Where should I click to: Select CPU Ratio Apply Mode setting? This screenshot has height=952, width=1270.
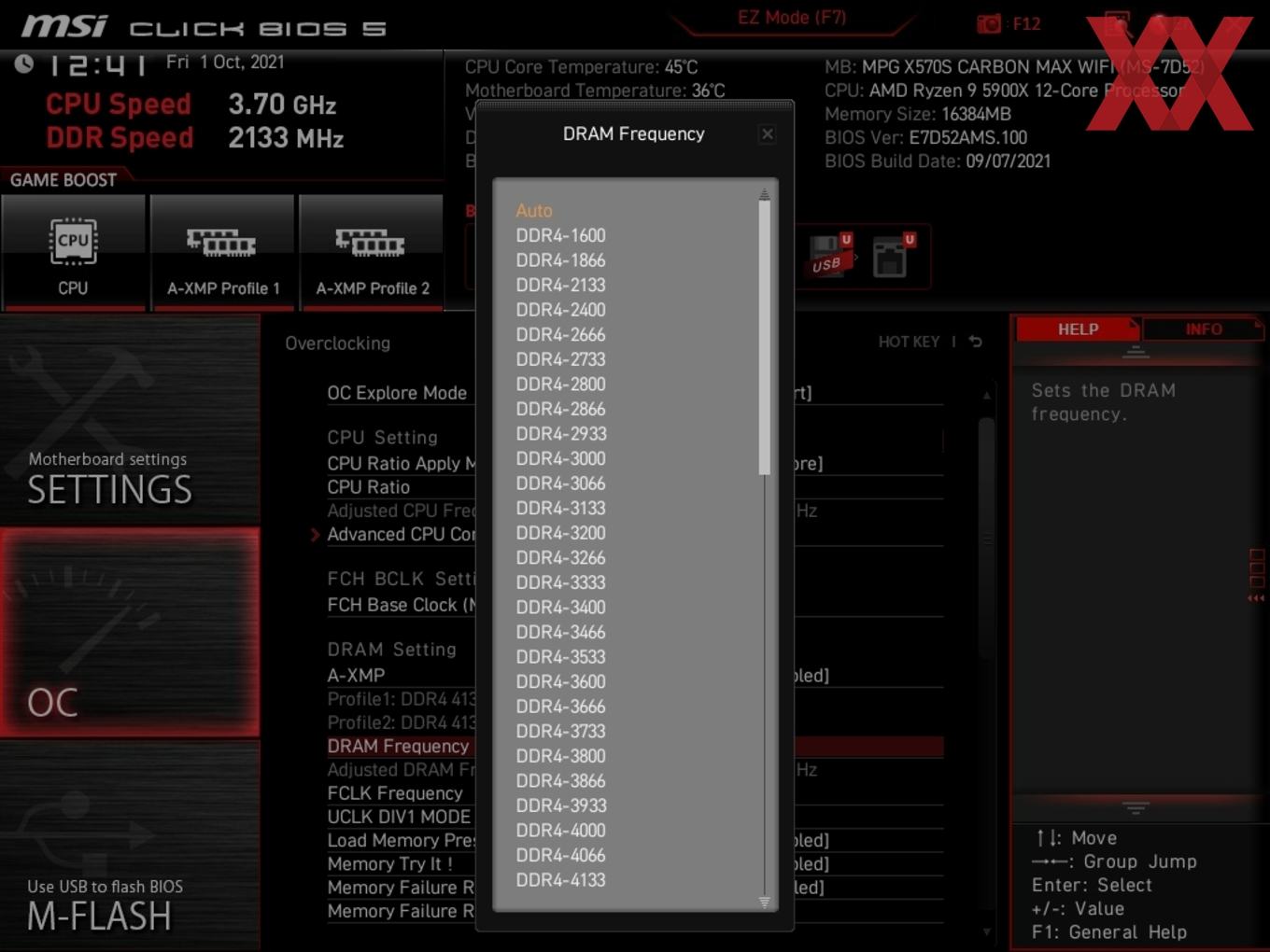tap(402, 464)
